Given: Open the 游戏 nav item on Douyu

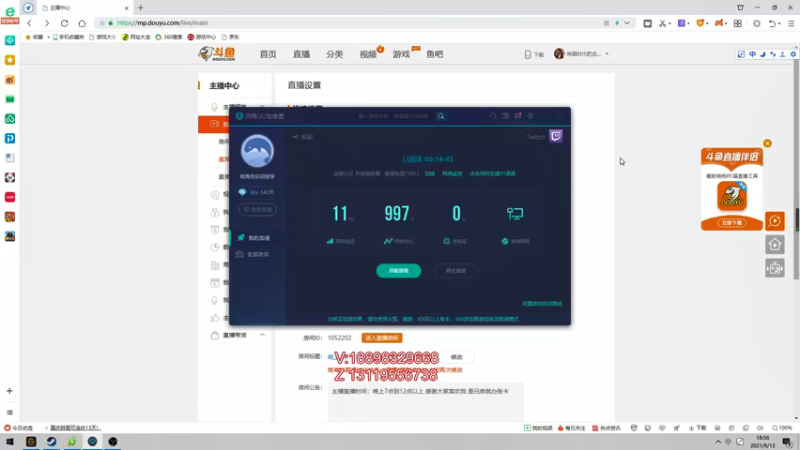Looking at the screenshot, I should (401, 54).
